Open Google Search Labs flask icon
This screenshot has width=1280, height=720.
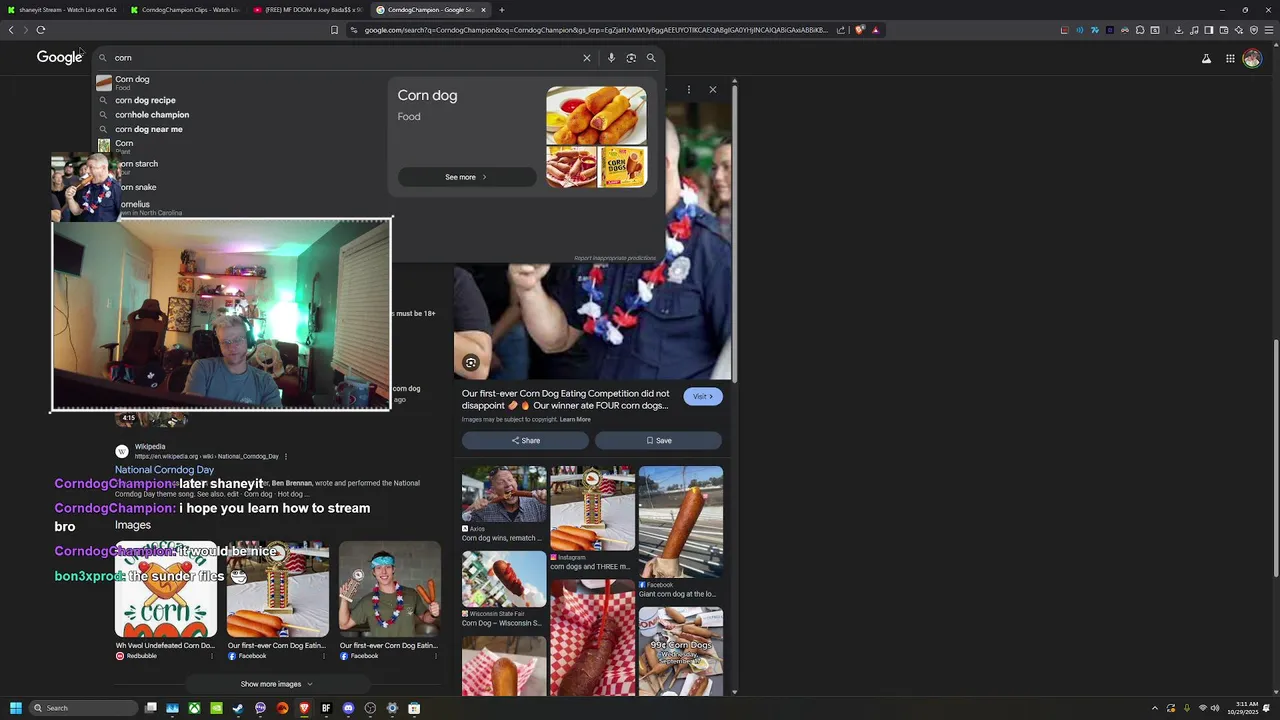(1206, 59)
